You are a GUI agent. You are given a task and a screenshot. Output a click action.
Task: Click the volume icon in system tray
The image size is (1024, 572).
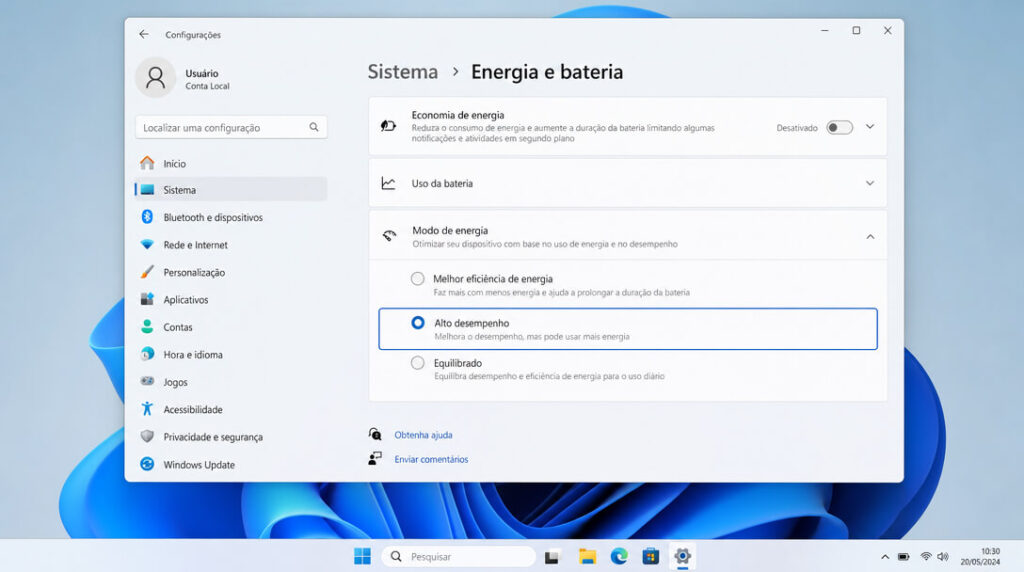(x=942, y=557)
